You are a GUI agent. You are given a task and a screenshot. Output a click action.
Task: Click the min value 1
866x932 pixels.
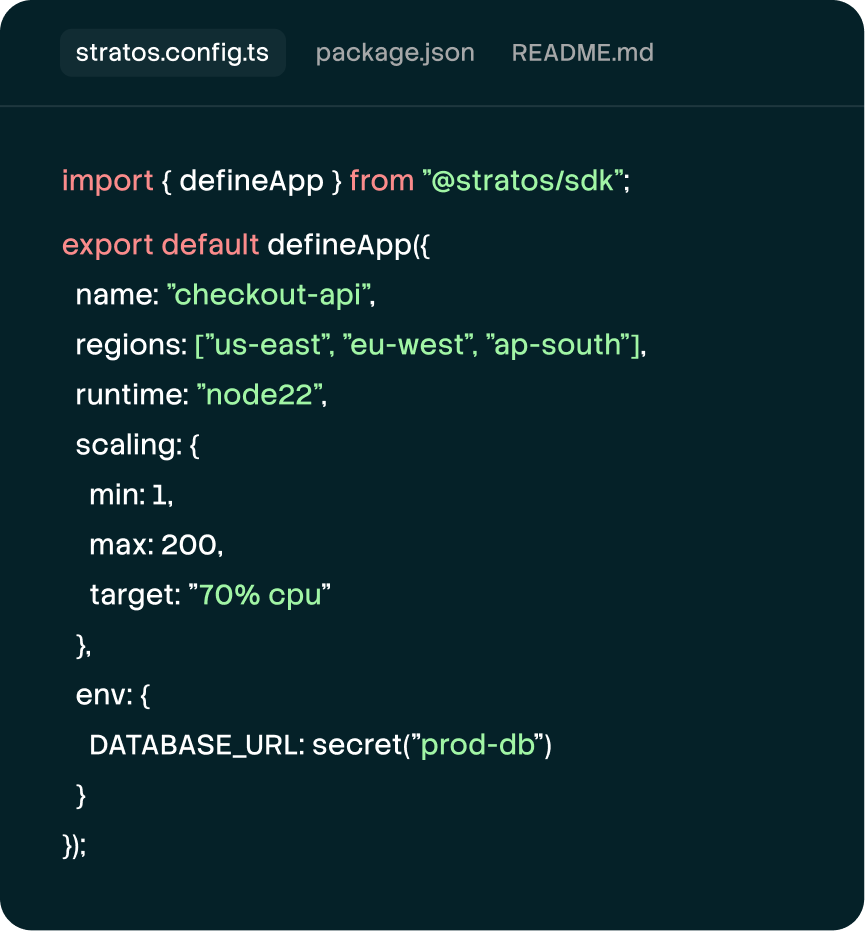coord(159,495)
